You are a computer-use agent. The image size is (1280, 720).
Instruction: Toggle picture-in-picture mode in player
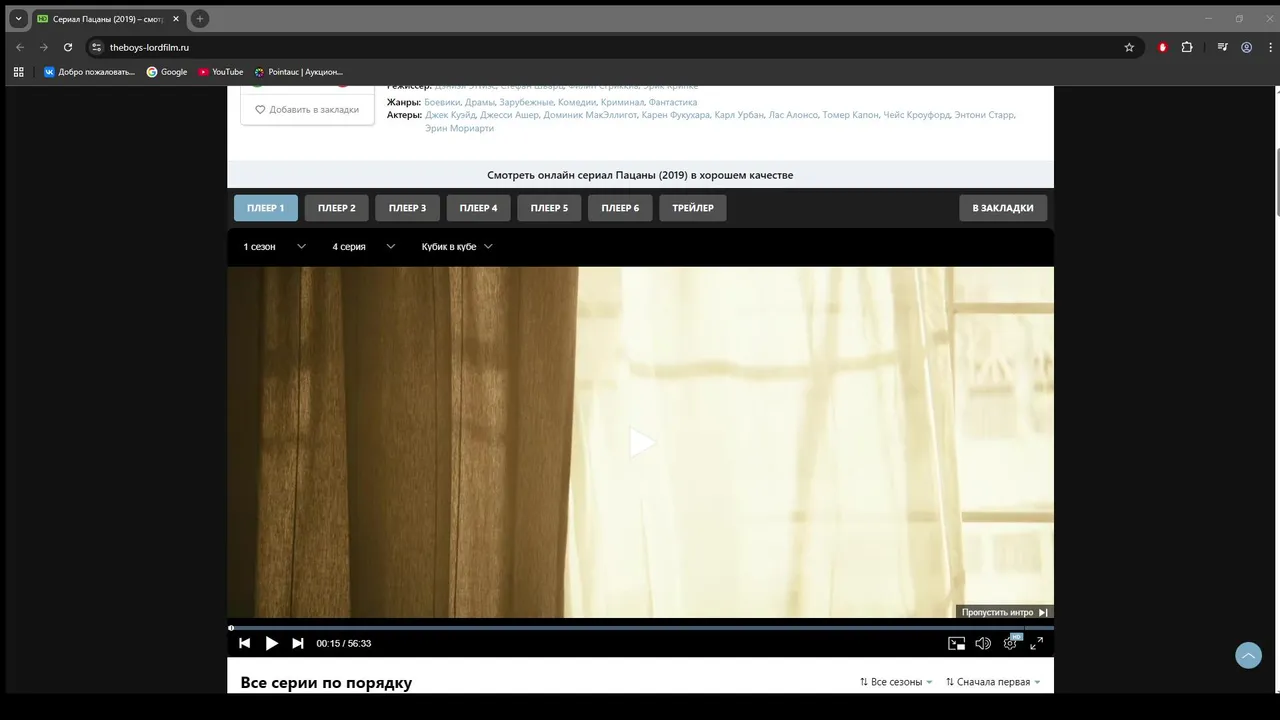pos(957,643)
